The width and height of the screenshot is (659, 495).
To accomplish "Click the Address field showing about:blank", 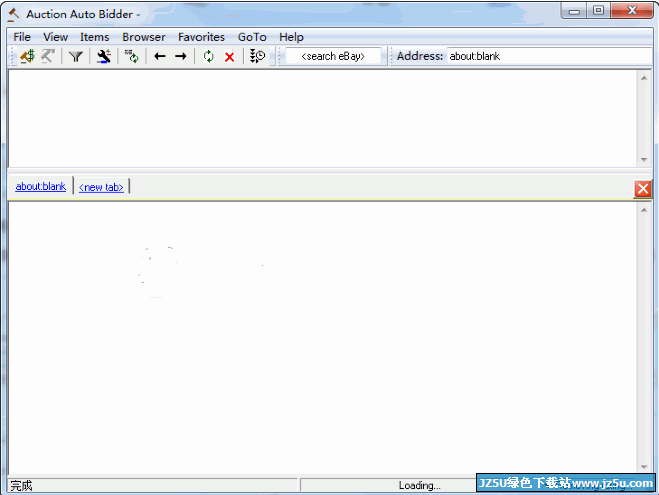I will 549,56.
